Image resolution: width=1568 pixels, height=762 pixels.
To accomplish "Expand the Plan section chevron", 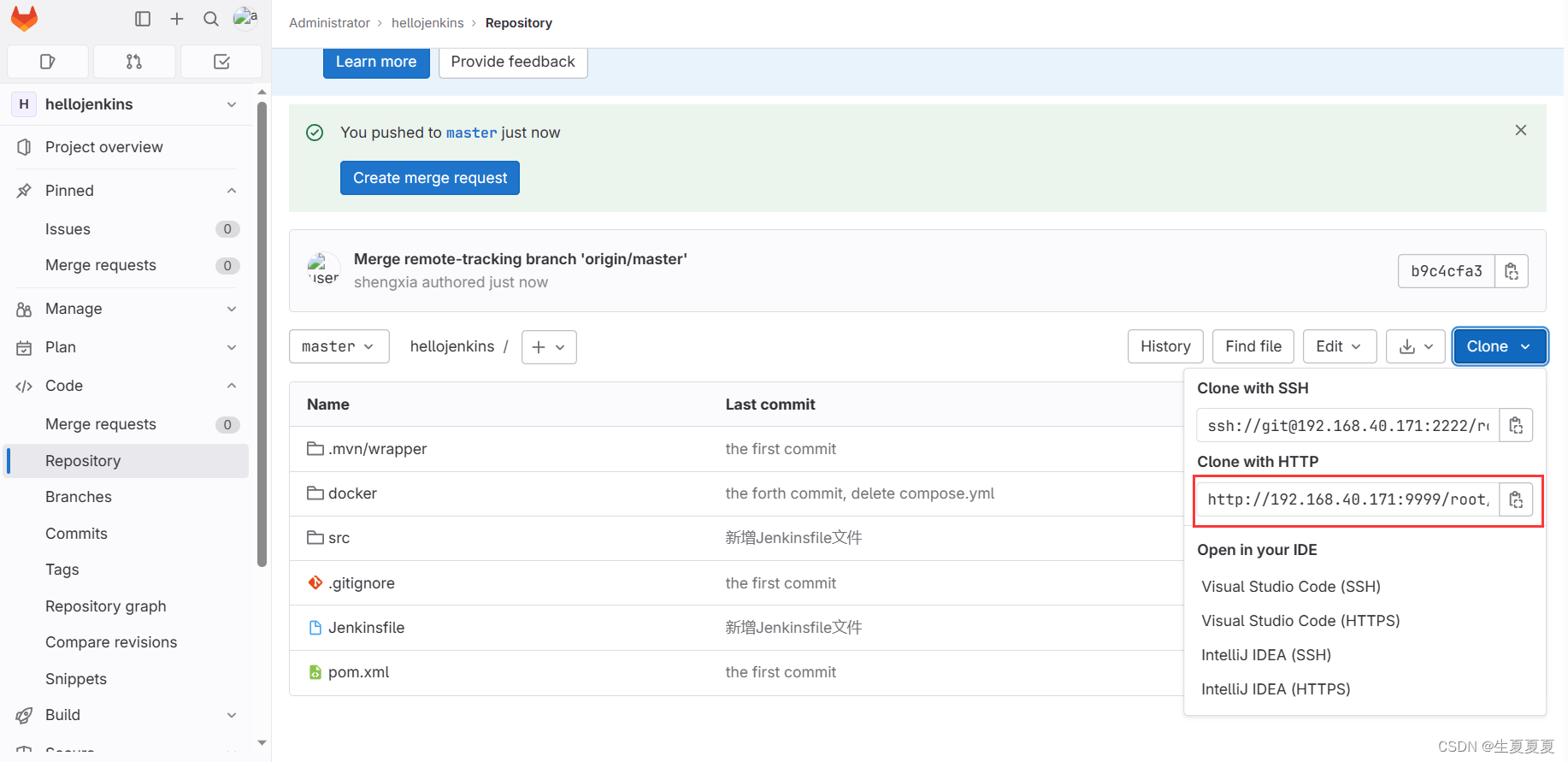I will click(232, 347).
